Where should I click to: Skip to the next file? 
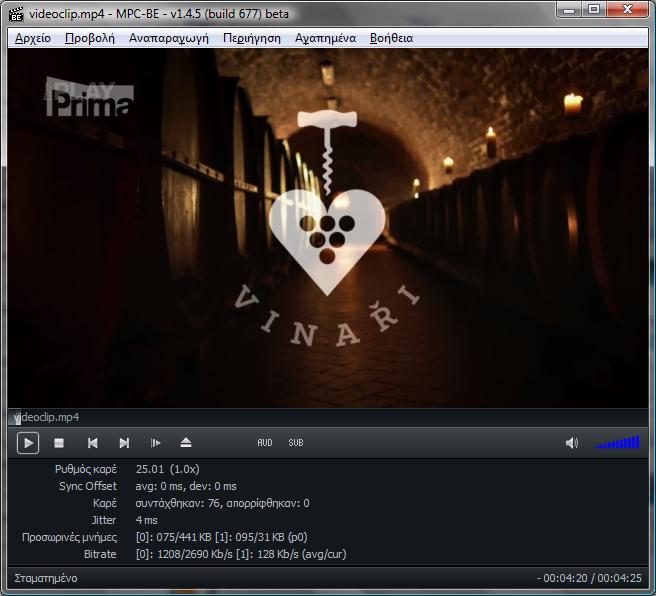coord(124,443)
